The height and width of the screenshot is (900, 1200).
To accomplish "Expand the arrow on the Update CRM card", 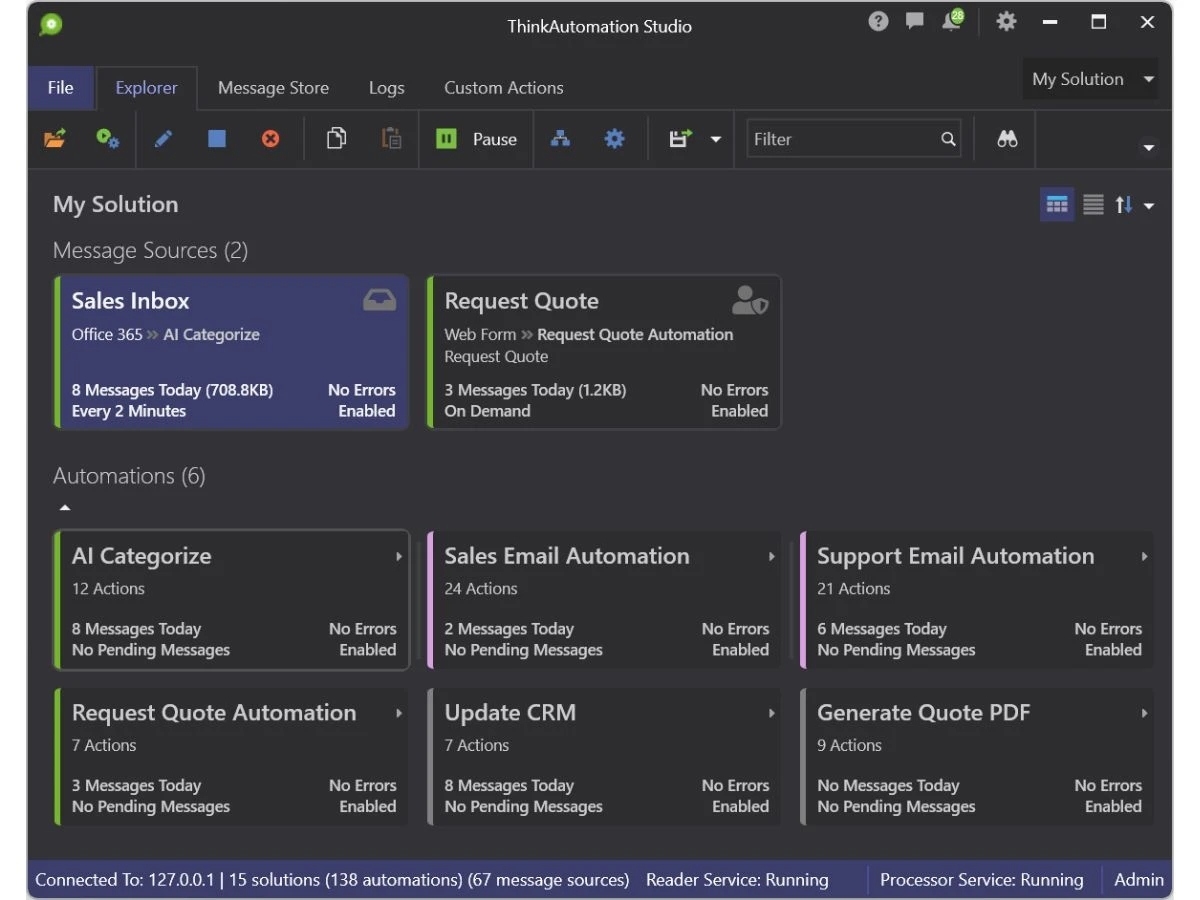I will click(x=772, y=714).
